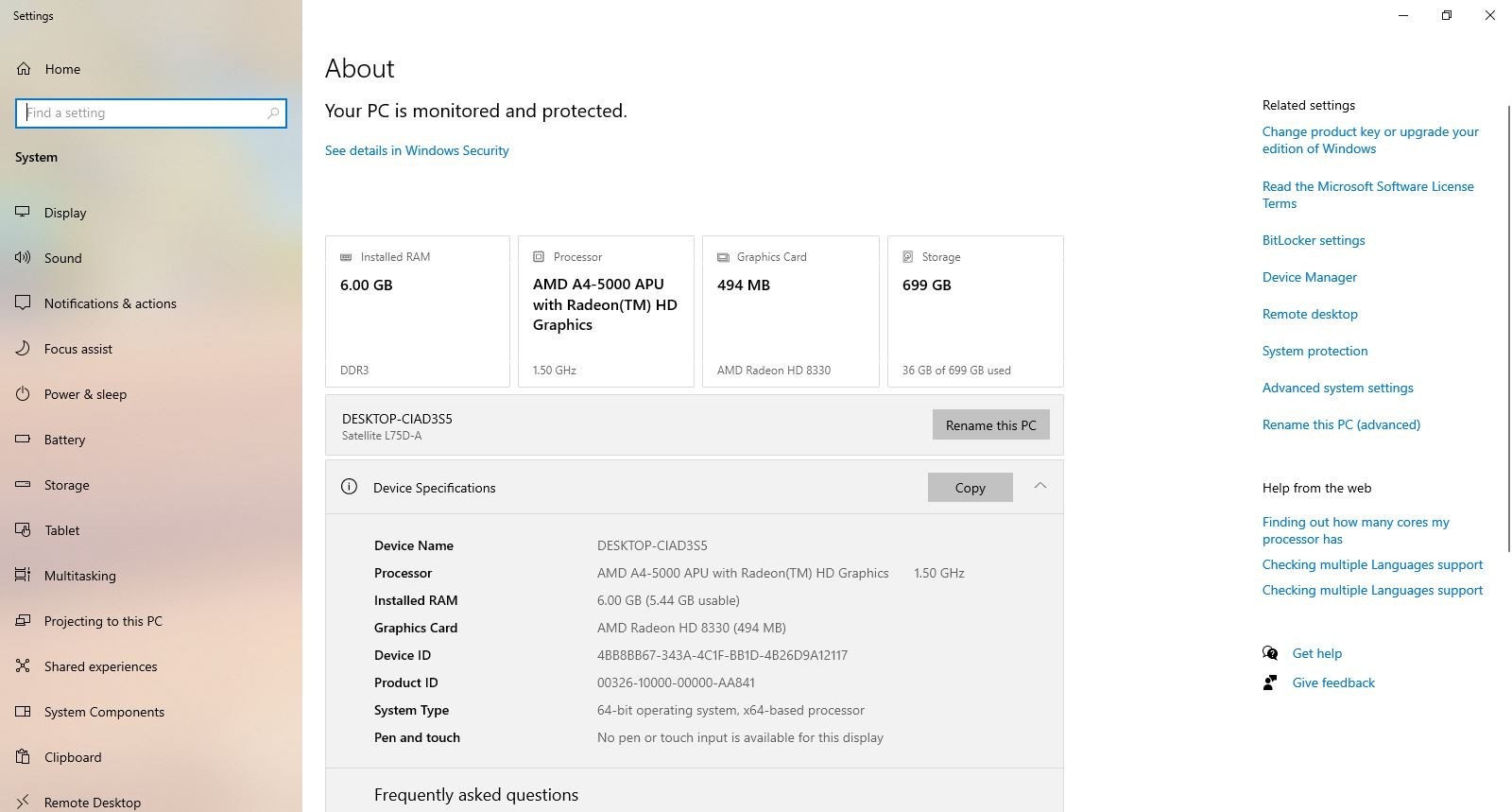Screen dimensions: 1512x812
Task: Select the Device ID value text
Action: pyautogui.click(x=722, y=655)
